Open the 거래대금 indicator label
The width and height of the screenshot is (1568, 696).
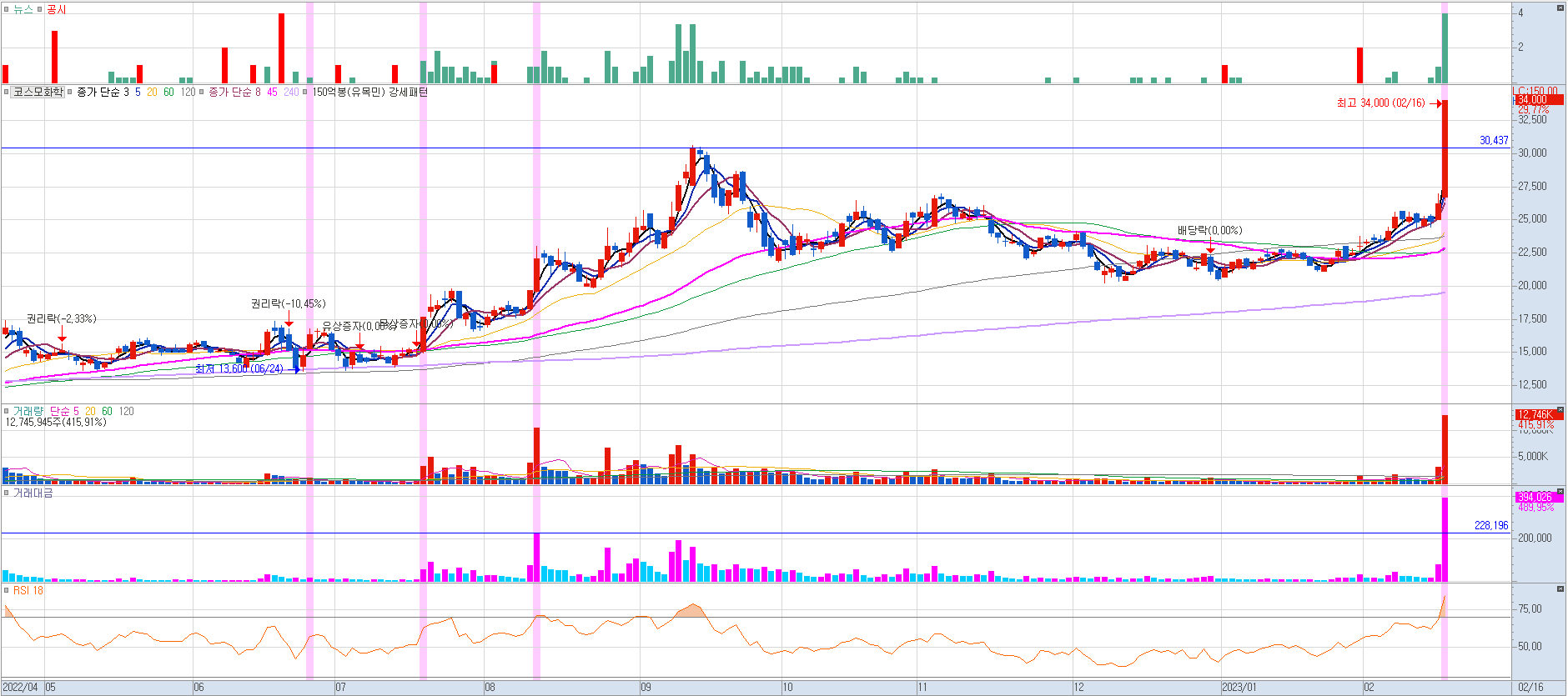(33, 493)
